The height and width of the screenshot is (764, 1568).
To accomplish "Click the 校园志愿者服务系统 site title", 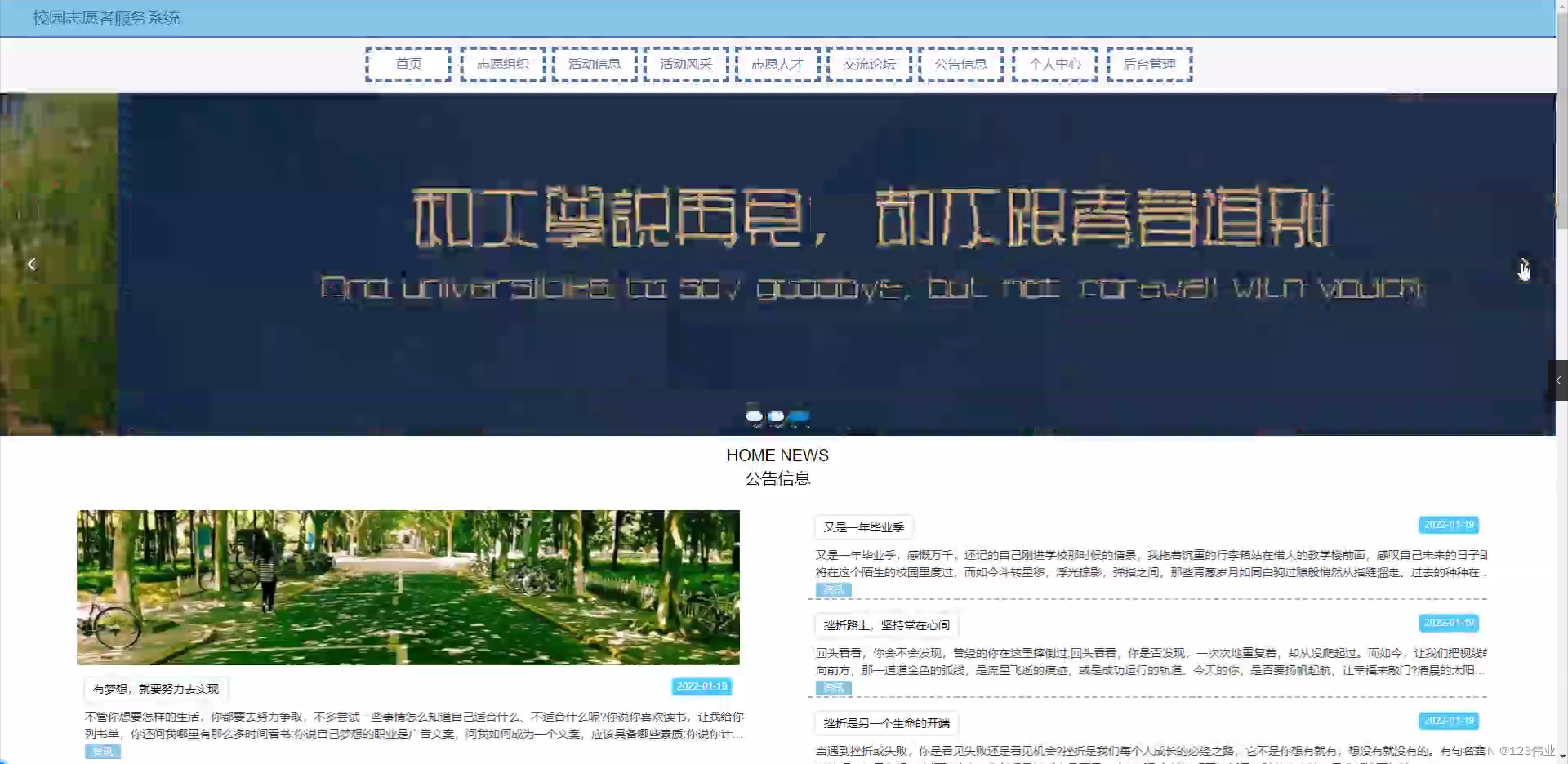I will coord(105,18).
